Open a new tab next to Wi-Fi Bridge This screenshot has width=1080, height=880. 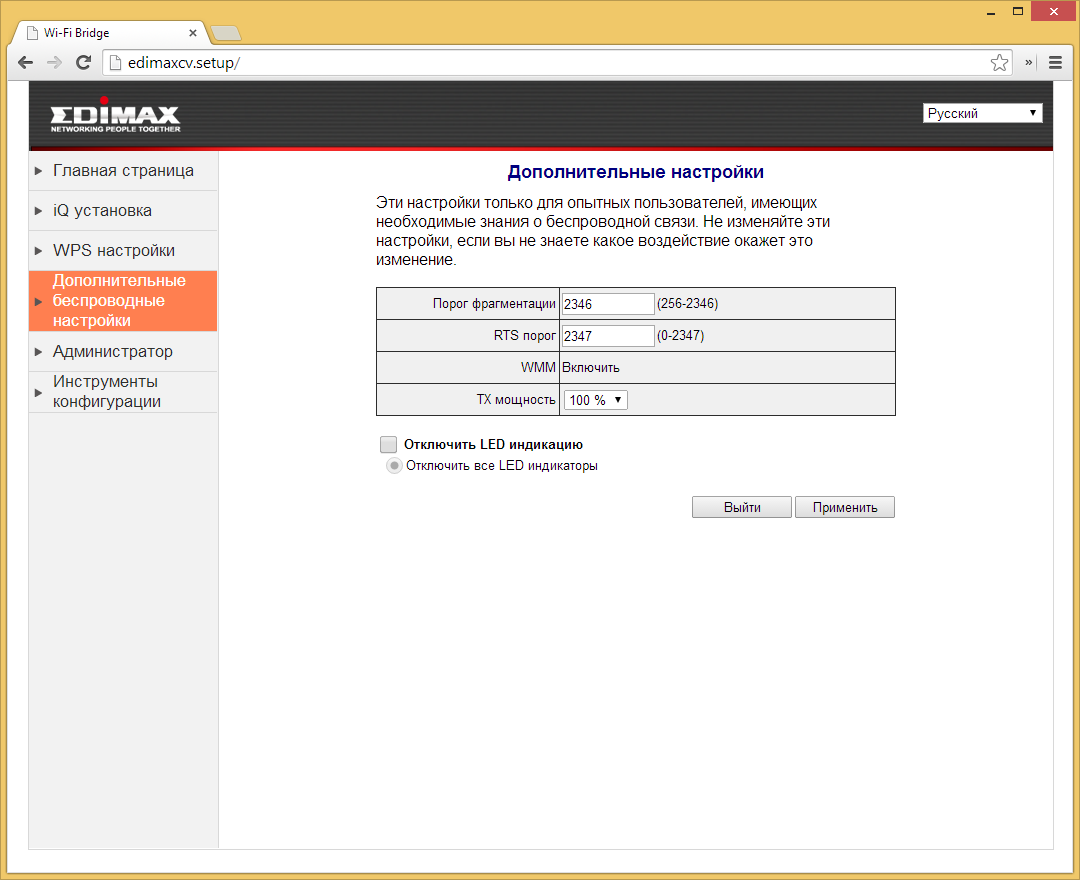point(225,32)
